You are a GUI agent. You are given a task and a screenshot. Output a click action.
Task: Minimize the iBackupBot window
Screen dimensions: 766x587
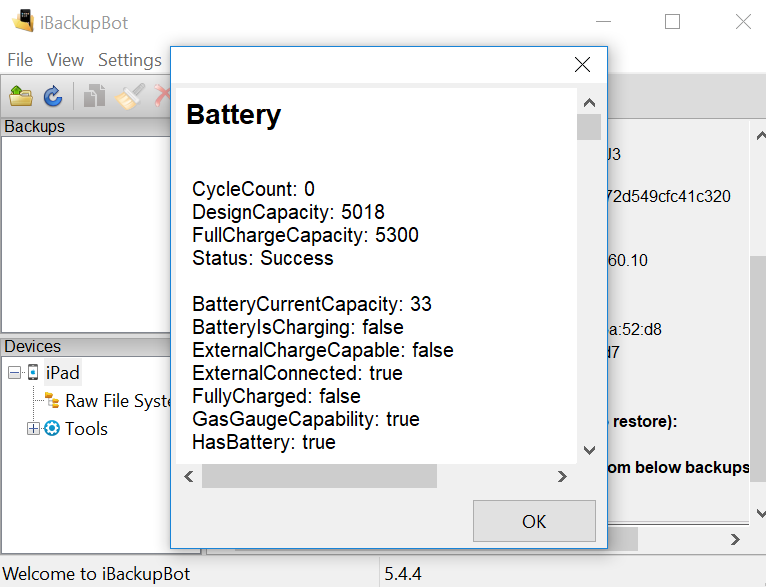[x=603, y=21]
